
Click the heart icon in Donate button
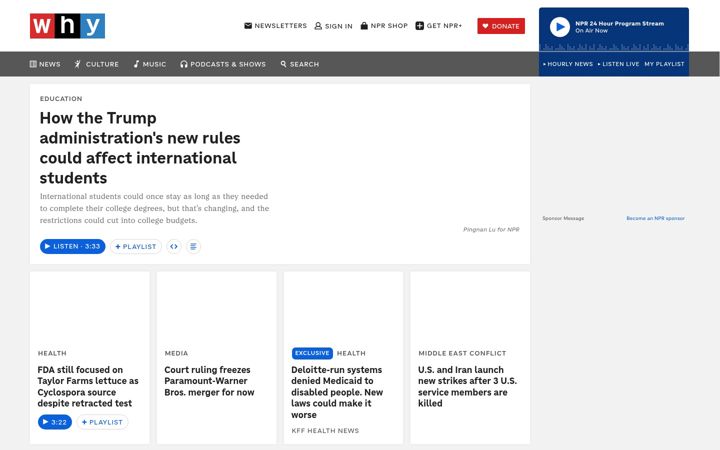tap(485, 26)
